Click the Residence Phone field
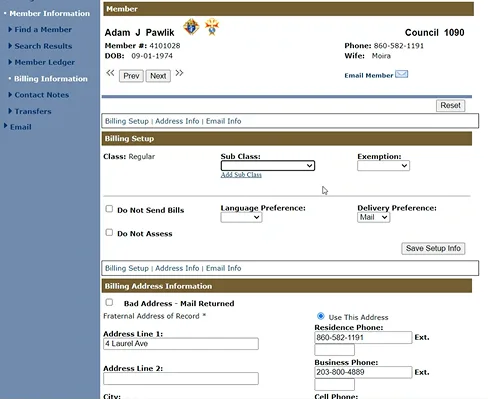 pos(363,337)
